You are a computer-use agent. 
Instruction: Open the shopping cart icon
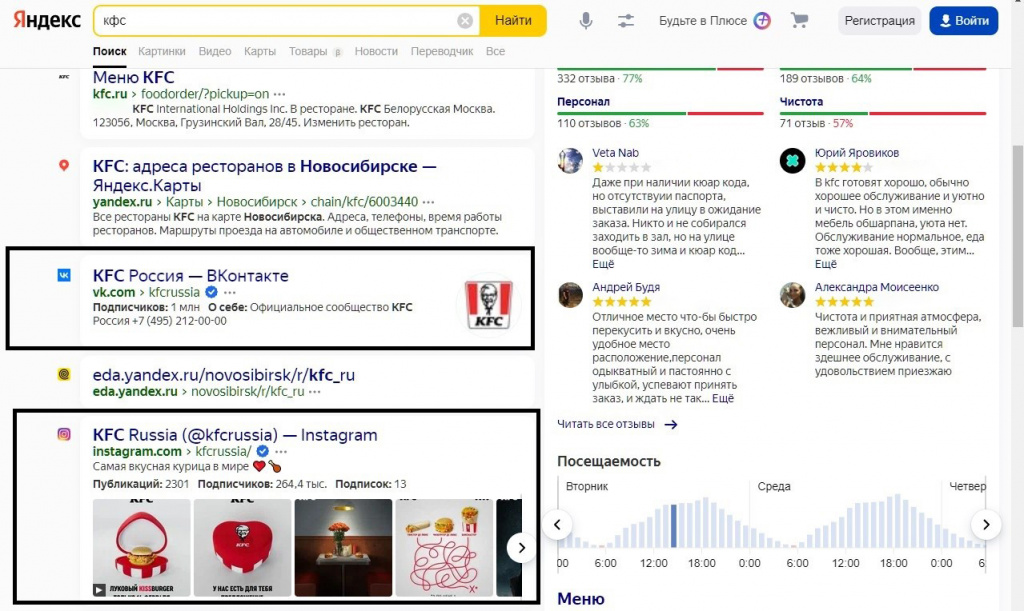(x=799, y=21)
